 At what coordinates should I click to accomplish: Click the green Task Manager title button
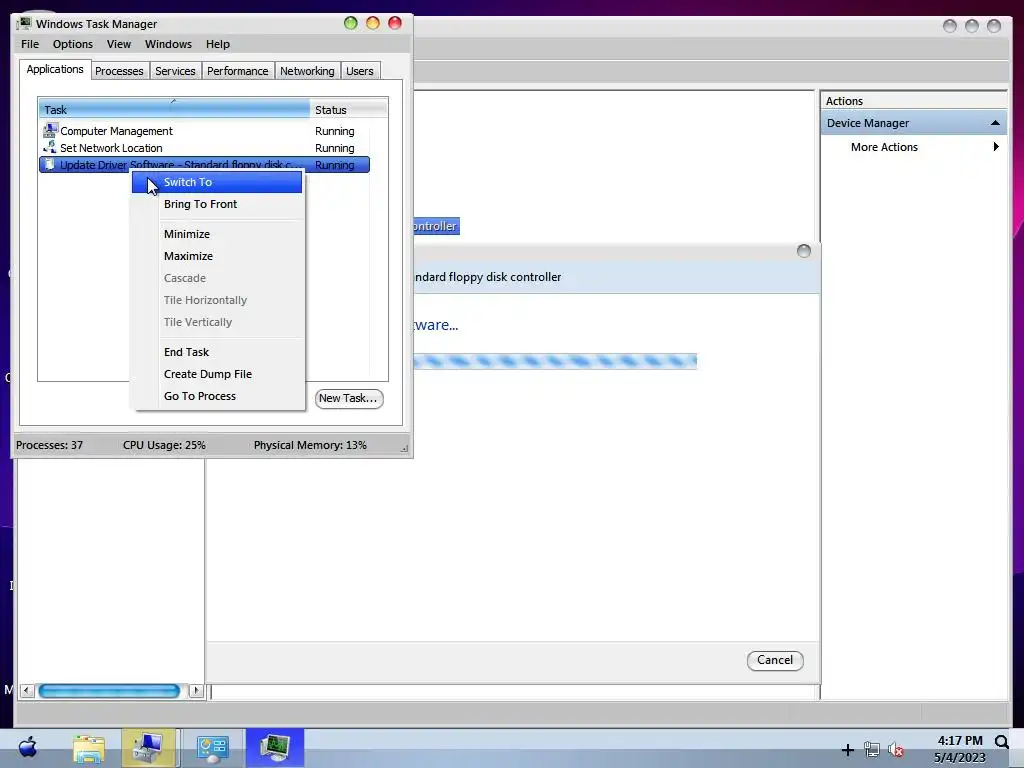tap(351, 24)
